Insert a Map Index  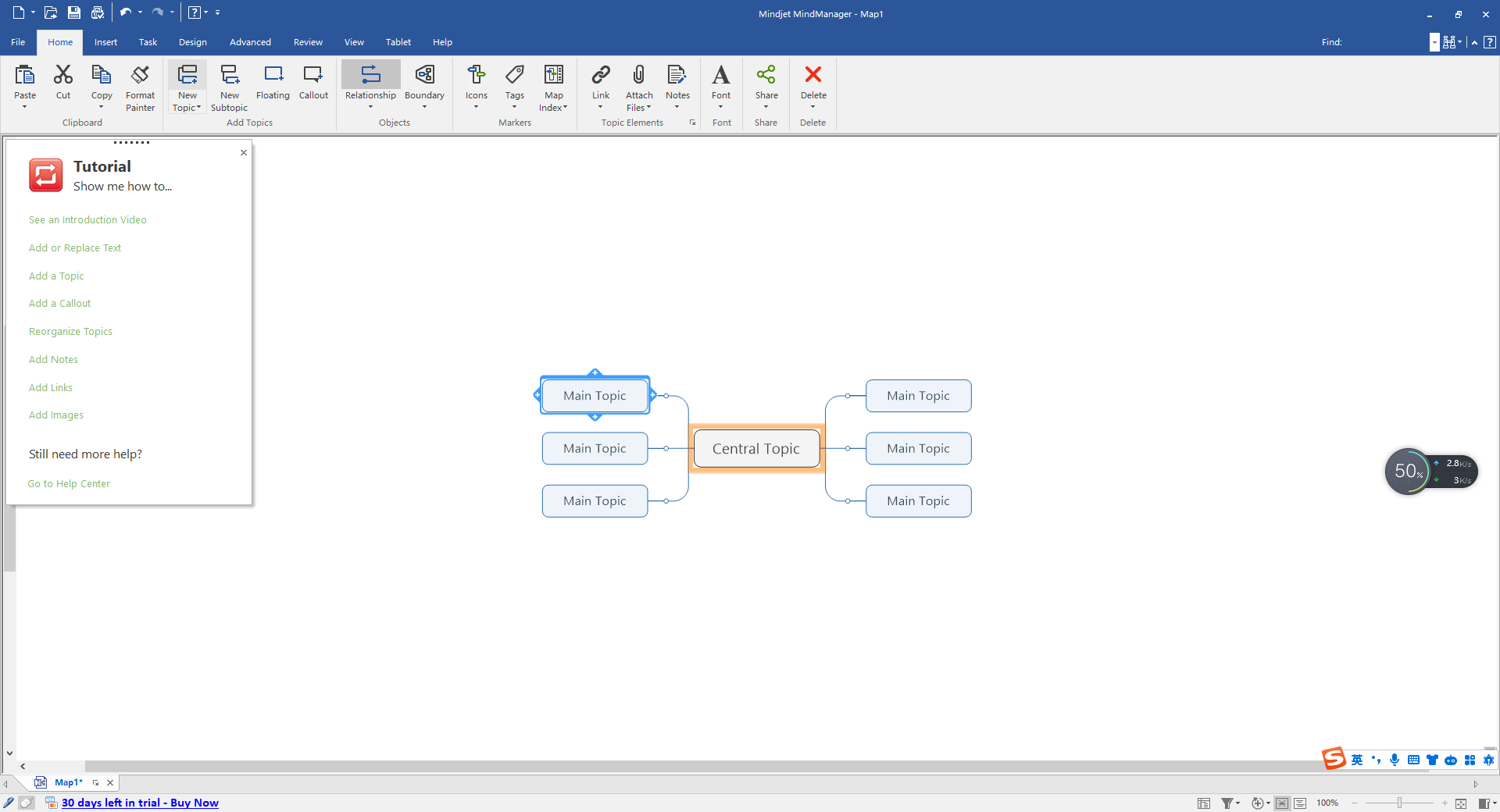[x=553, y=86]
